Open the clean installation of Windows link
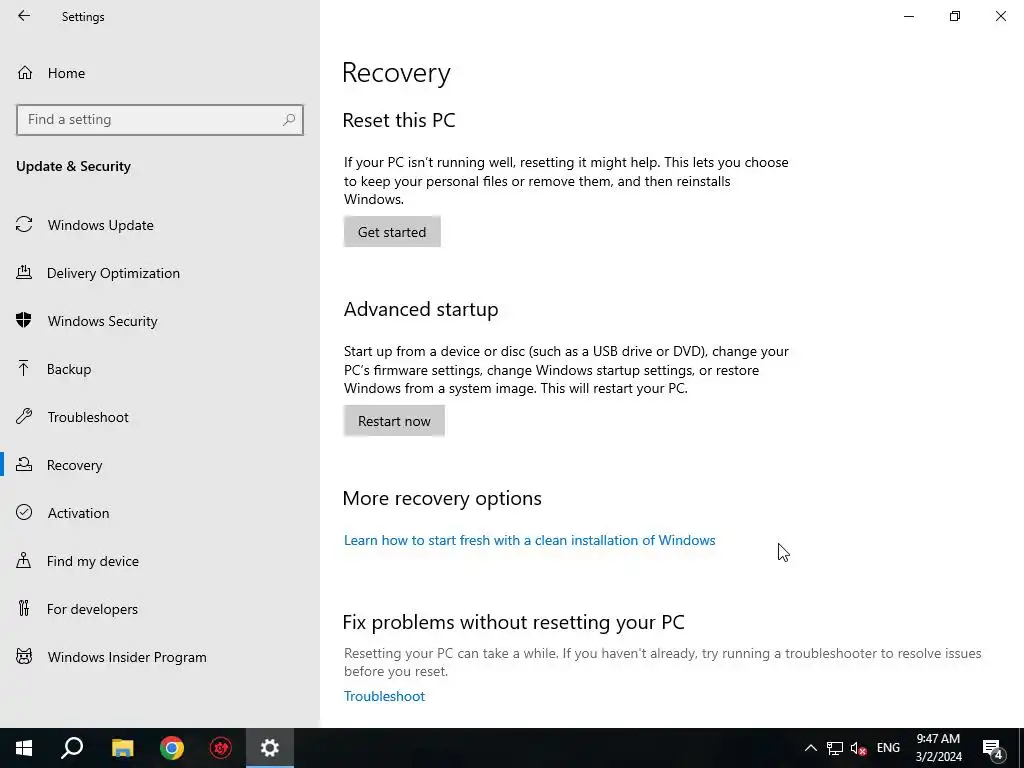 [530, 540]
